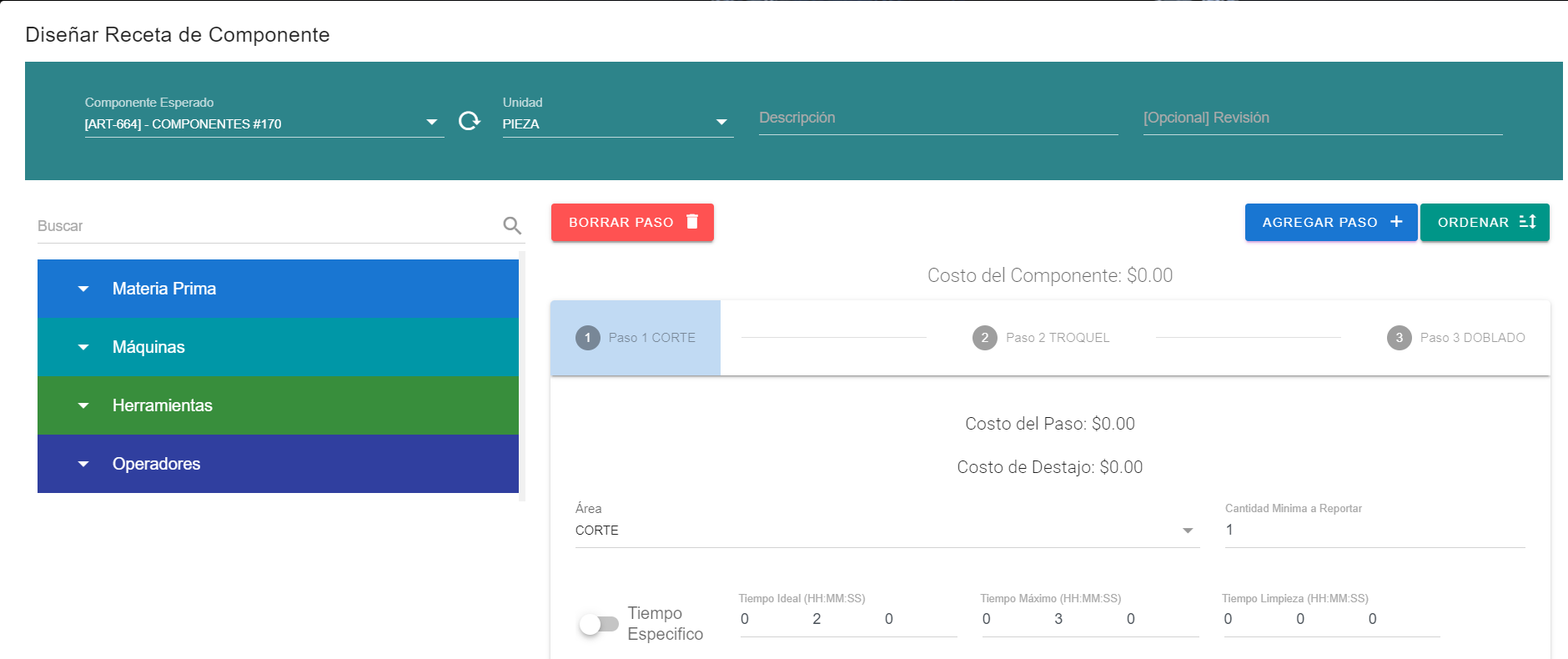Screen dimensions: 1568x659
Task: Click the step 1 circle icon
Action: pos(588,338)
